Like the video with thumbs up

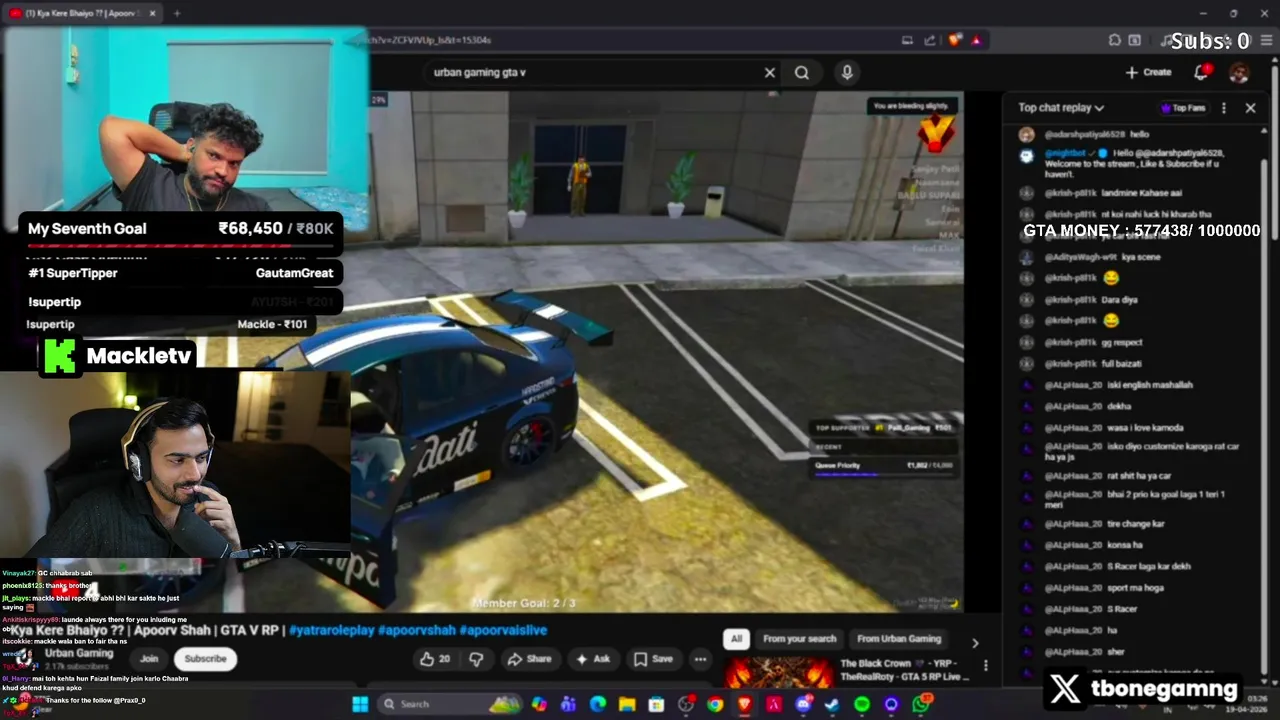pyautogui.click(x=435, y=659)
